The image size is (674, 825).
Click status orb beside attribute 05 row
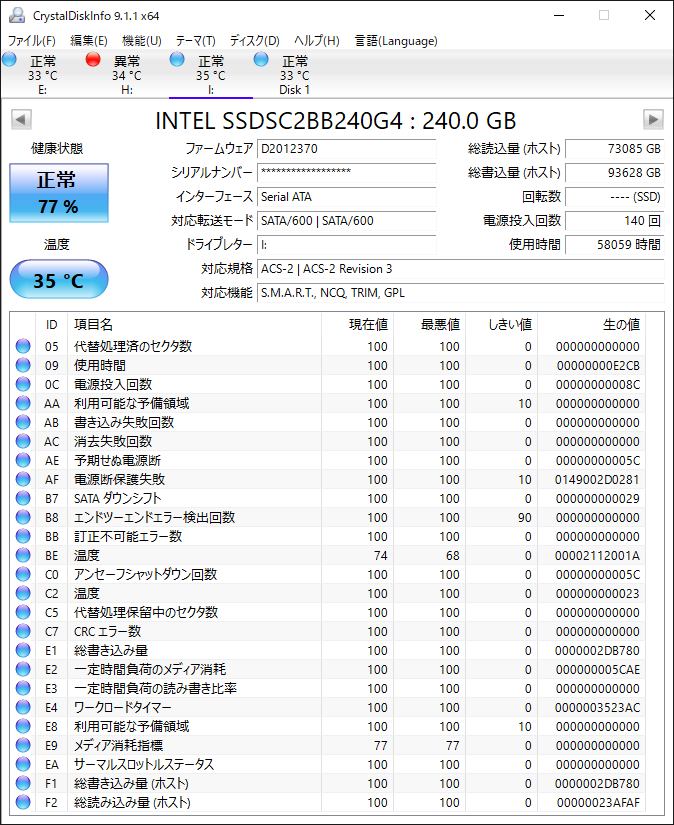pyautogui.click(x=23, y=347)
